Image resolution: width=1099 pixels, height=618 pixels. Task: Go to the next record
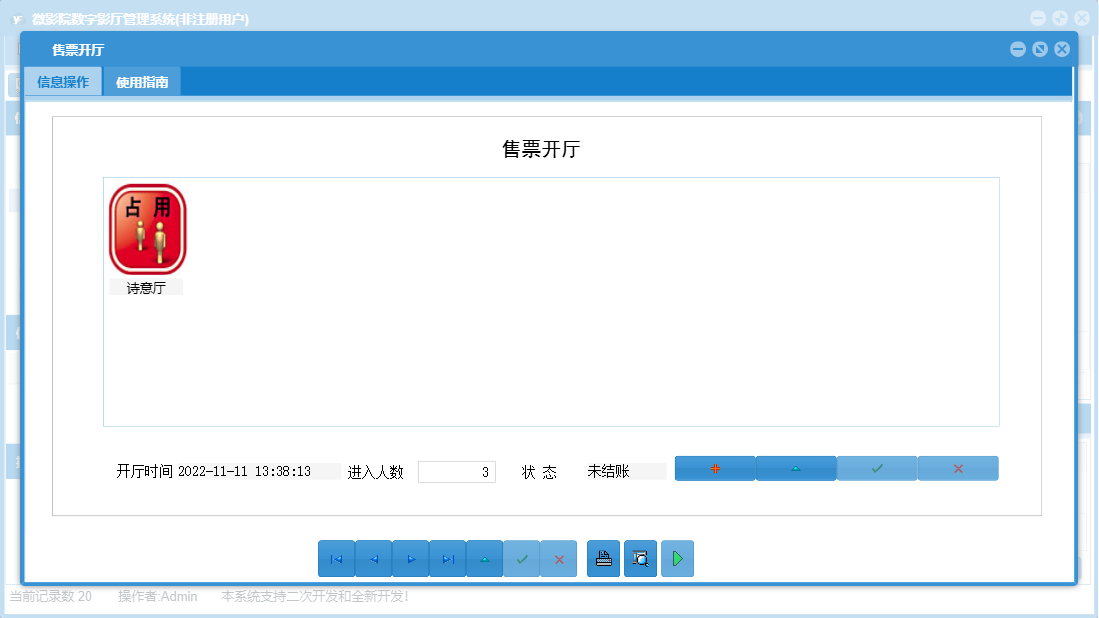tap(410, 558)
